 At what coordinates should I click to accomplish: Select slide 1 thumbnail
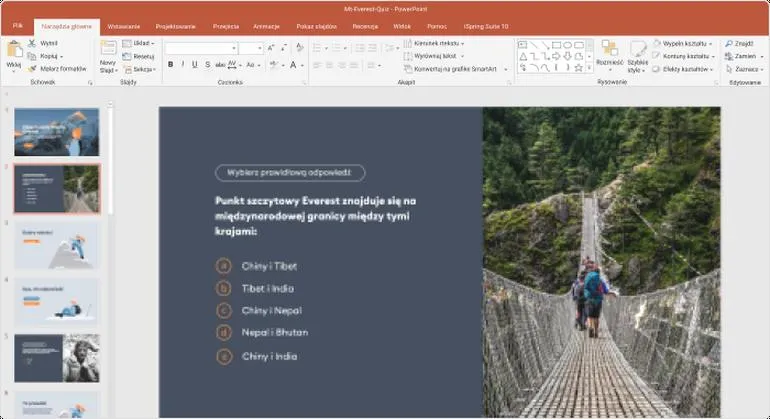click(56, 132)
